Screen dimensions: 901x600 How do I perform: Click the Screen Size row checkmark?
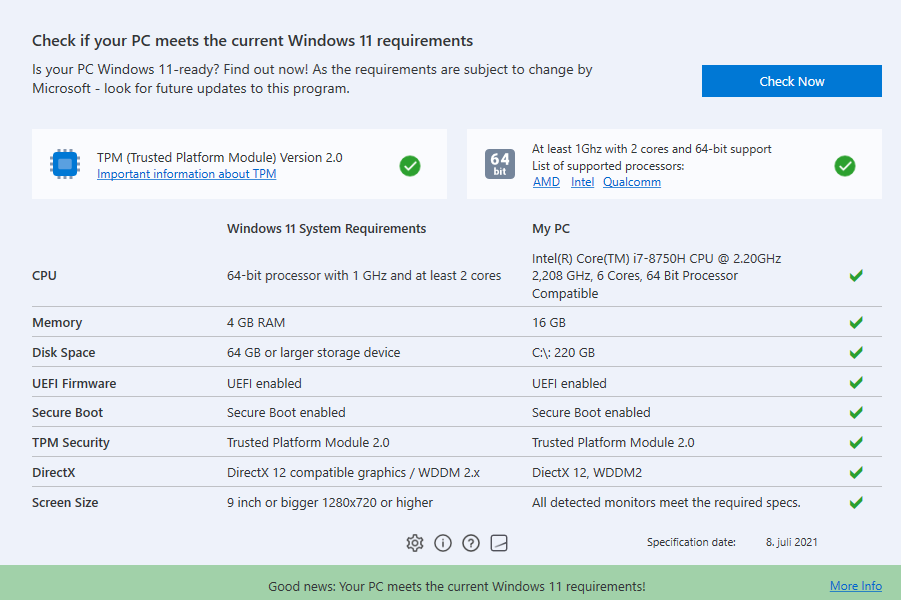tap(856, 503)
